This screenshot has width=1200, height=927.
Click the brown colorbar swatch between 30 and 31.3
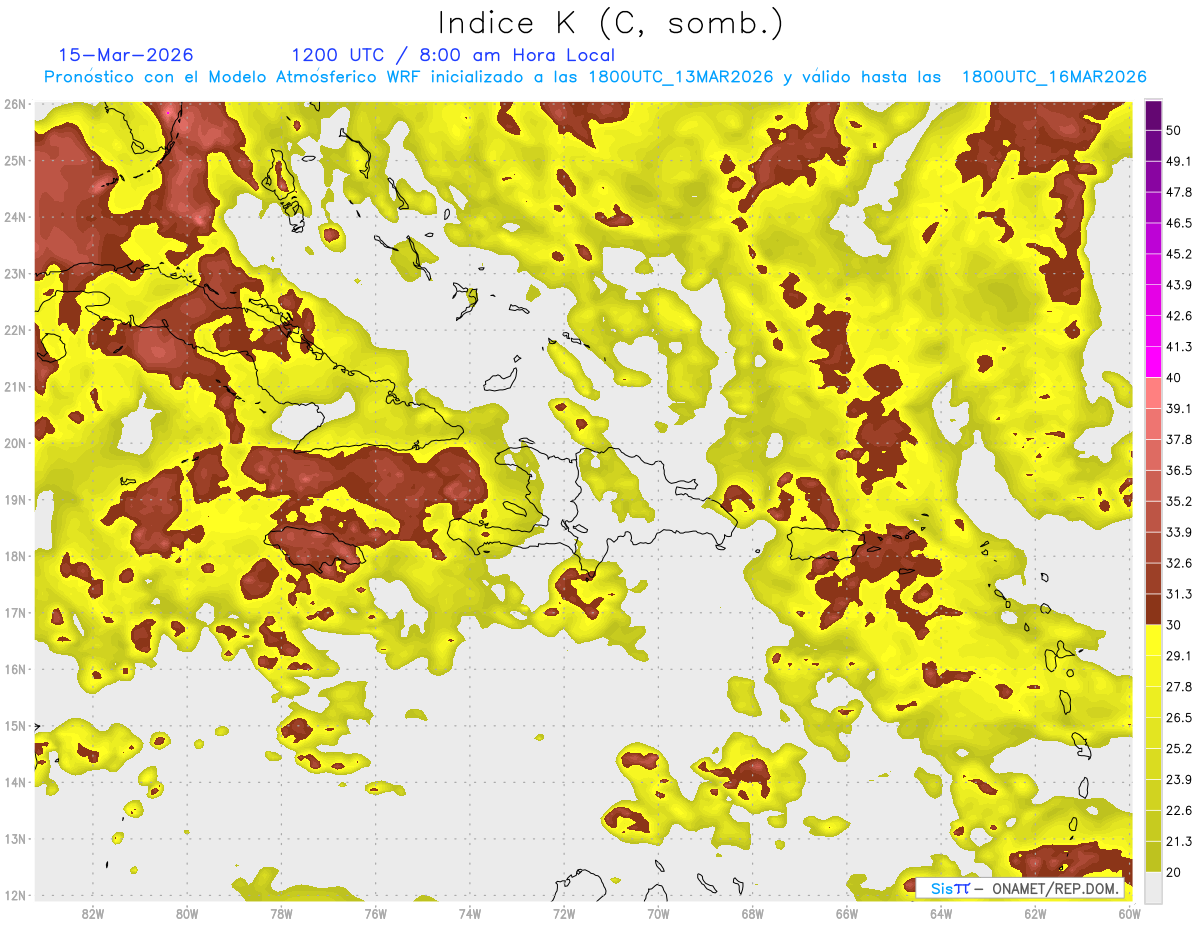[x=1153, y=609]
